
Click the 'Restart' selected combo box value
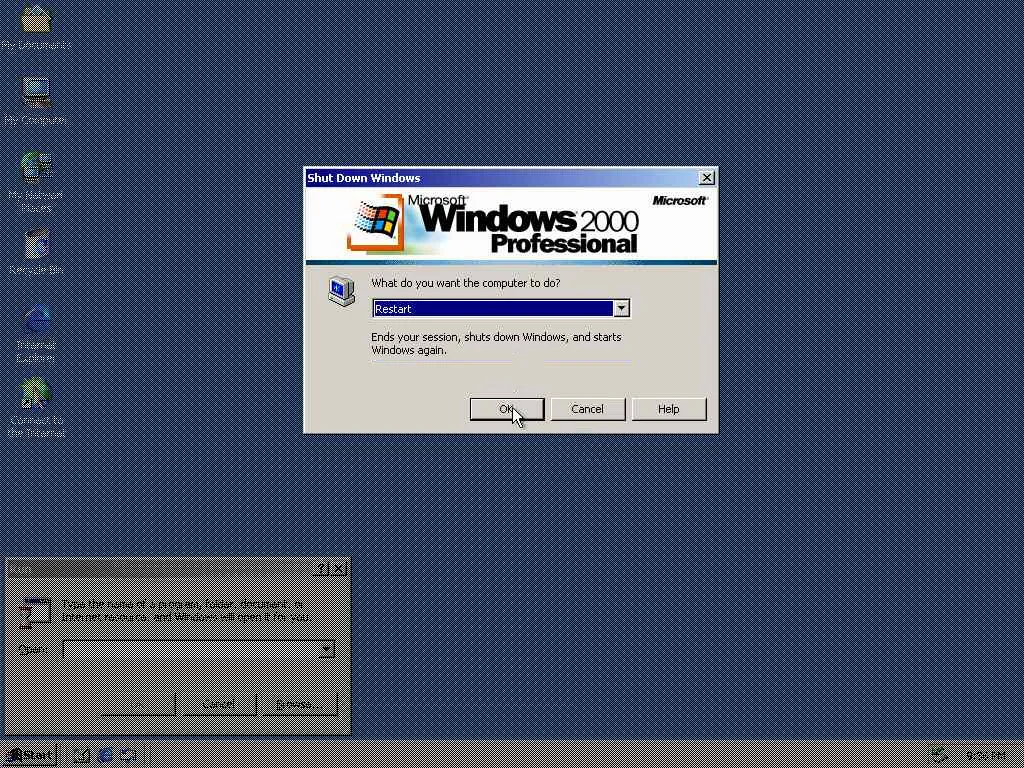[x=493, y=308]
